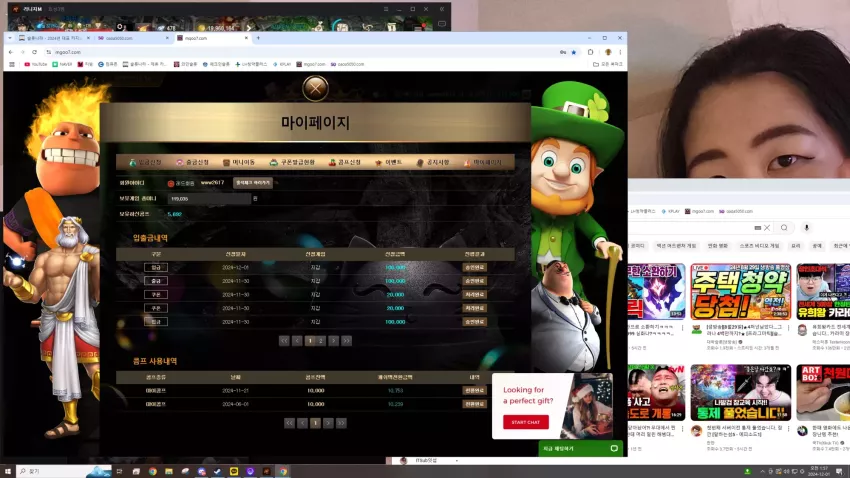Image resolution: width=850 pixels, height=478 pixels.
Task: Click the bookmark star icon in address bar
Action: point(574,52)
